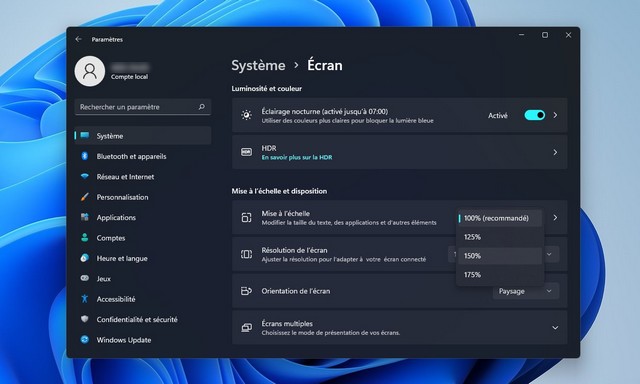
Task: Turn off the Éclairage nocturne toggle
Action: click(x=534, y=115)
